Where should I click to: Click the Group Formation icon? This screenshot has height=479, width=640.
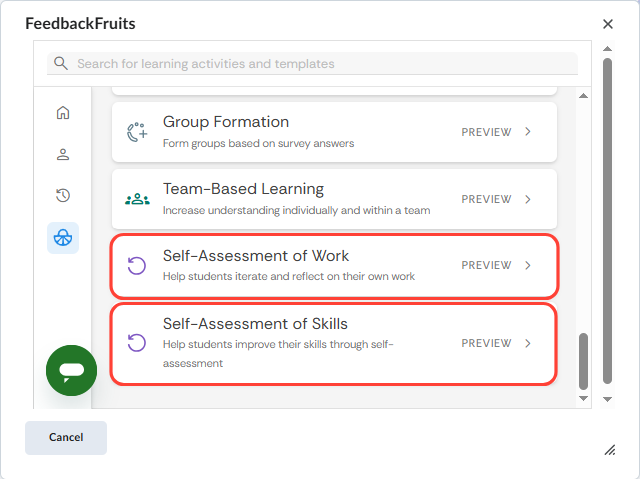tap(137, 132)
